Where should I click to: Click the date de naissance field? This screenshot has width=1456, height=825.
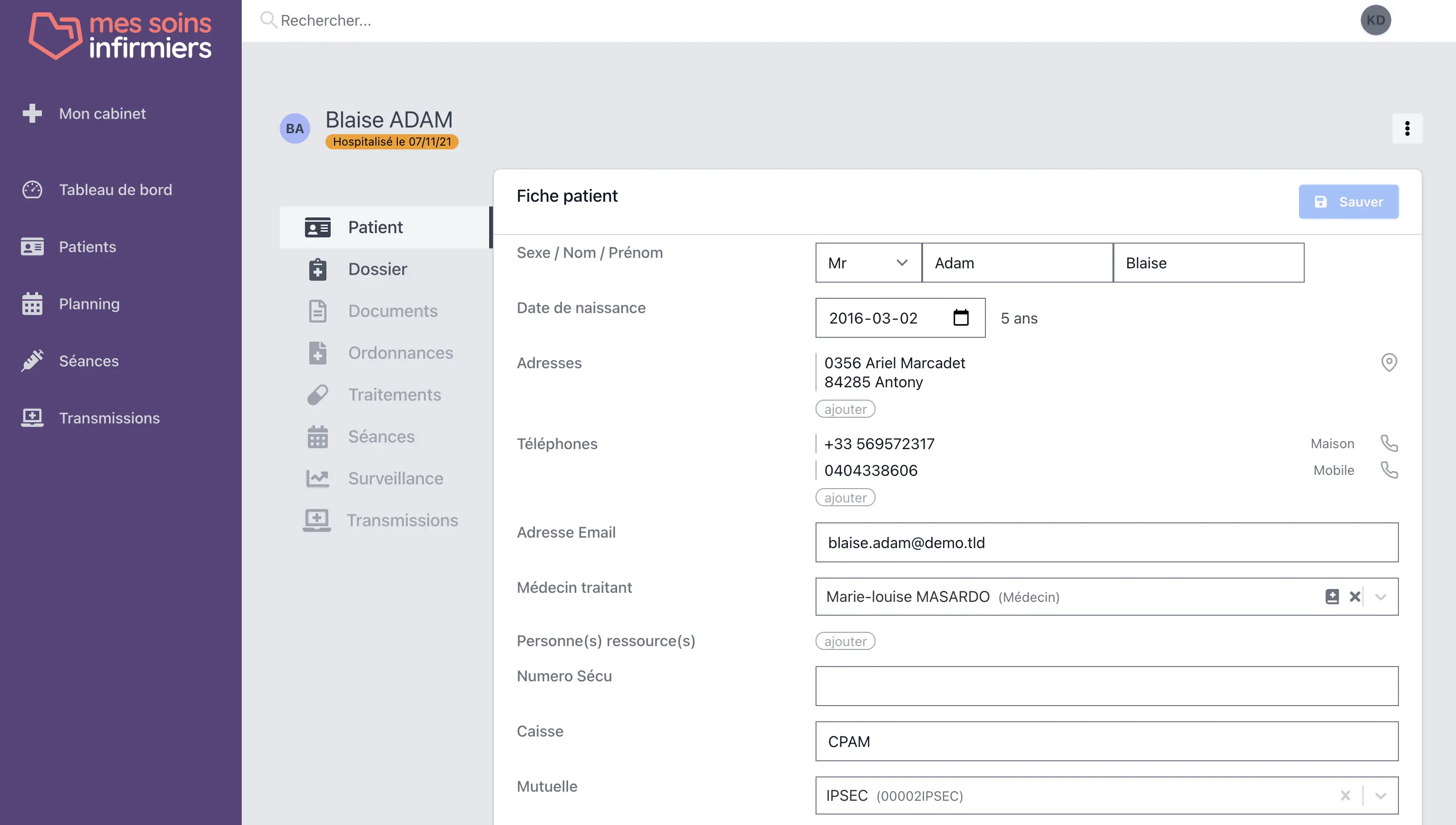(900, 318)
